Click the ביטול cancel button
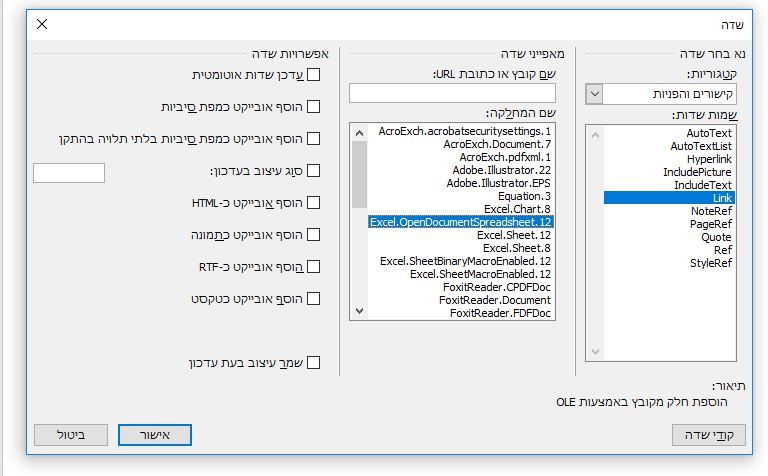This screenshot has height=476, width=768. pos(71,435)
